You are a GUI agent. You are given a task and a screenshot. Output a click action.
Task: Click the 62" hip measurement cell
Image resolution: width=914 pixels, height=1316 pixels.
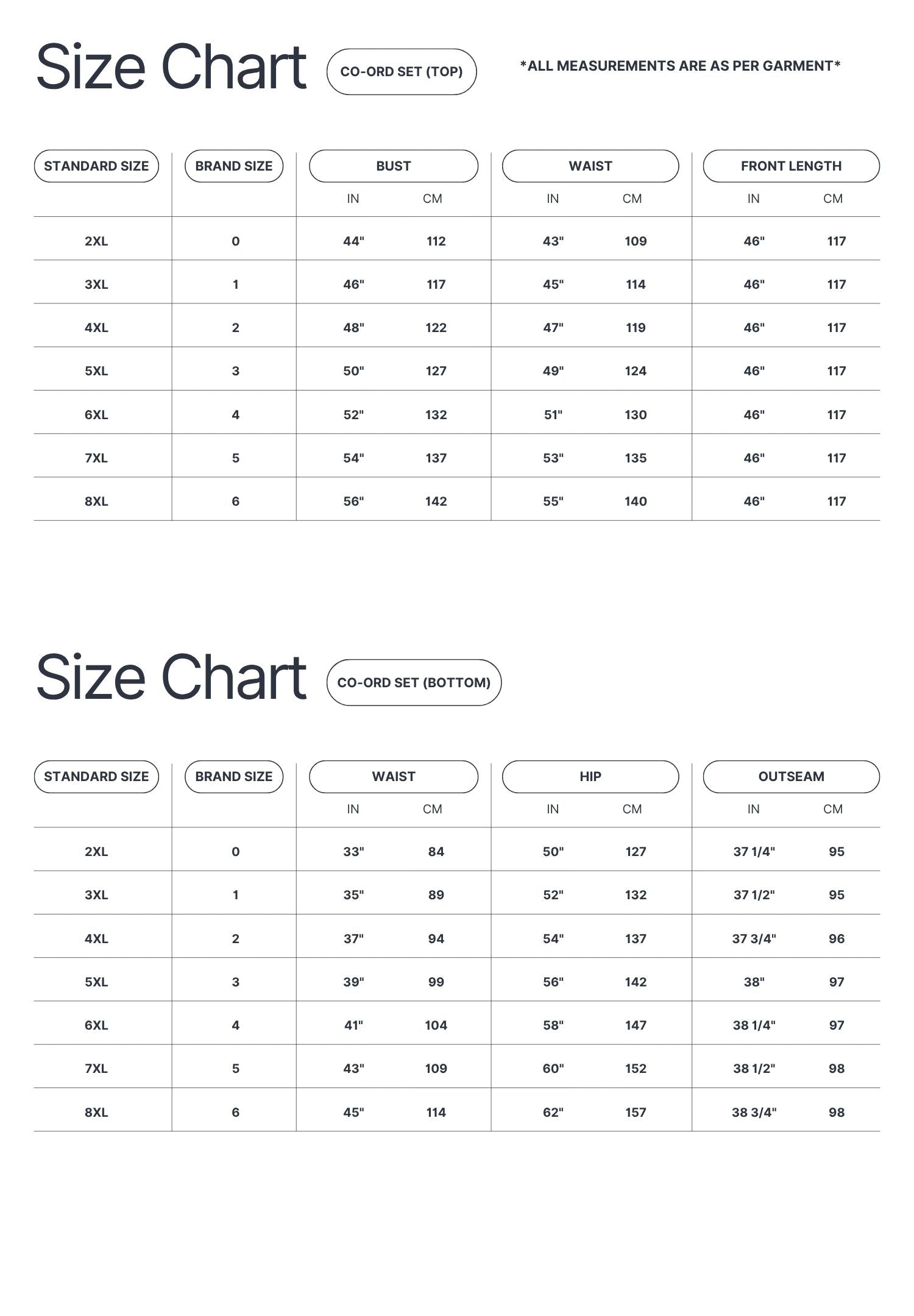553,1113
